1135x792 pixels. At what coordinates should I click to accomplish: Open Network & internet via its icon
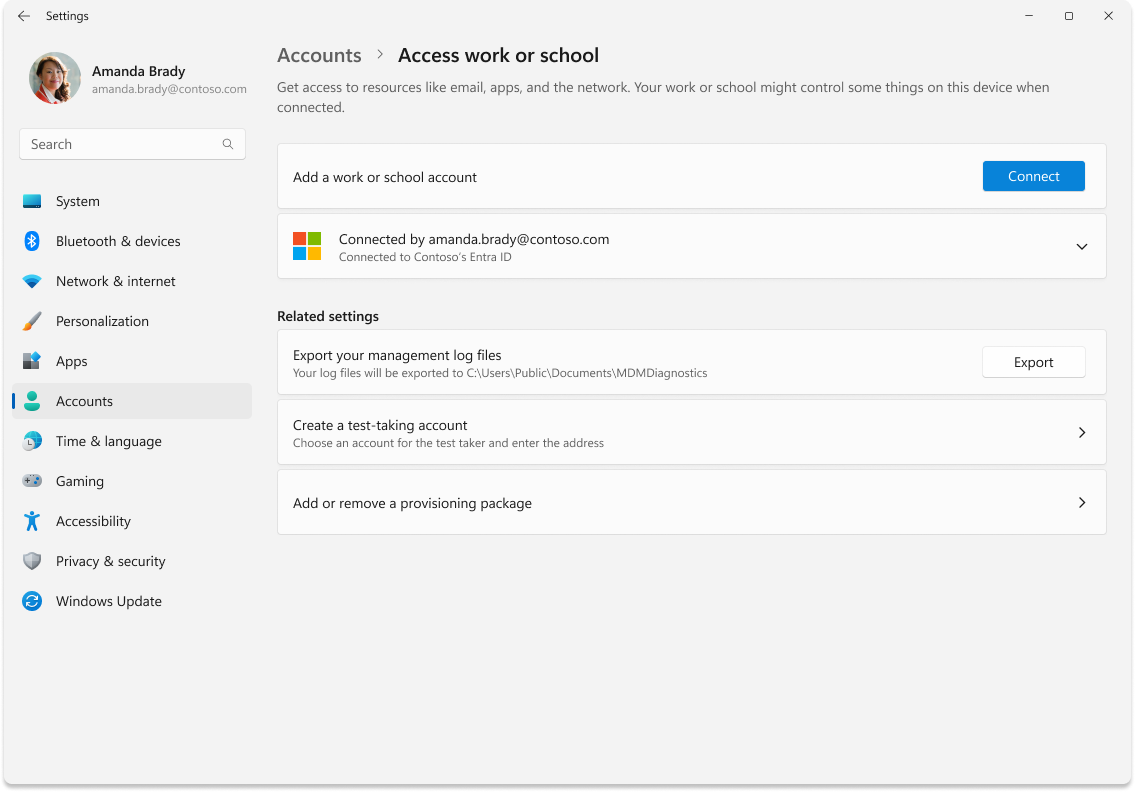point(33,281)
